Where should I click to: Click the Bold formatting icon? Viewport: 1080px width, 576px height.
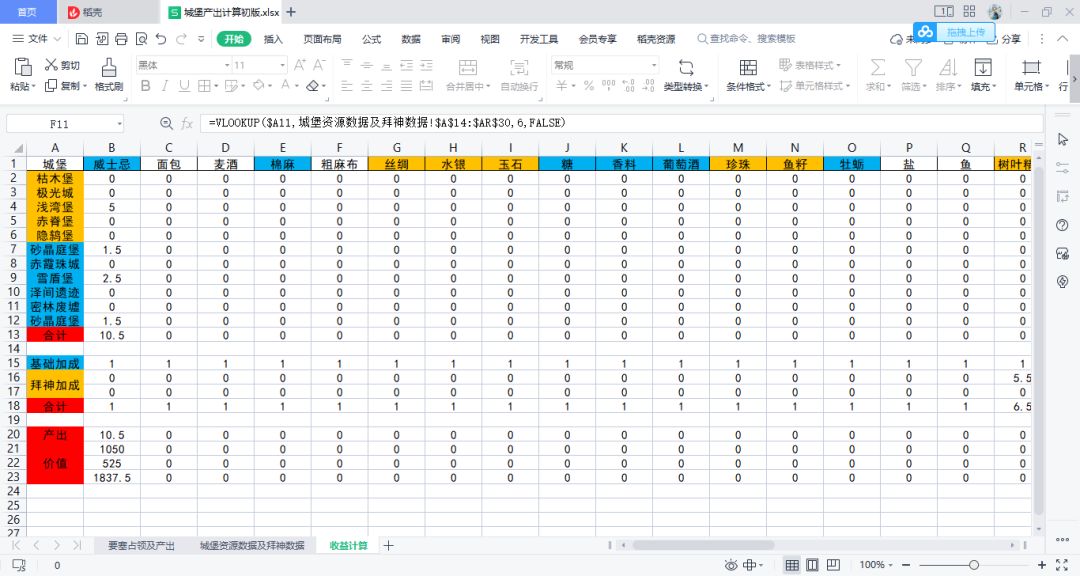point(145,86)
